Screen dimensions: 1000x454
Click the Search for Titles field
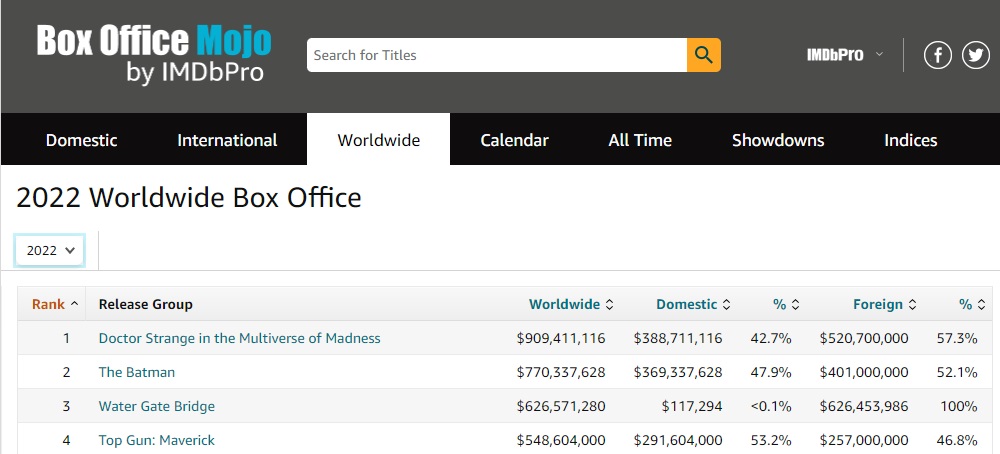496,55
